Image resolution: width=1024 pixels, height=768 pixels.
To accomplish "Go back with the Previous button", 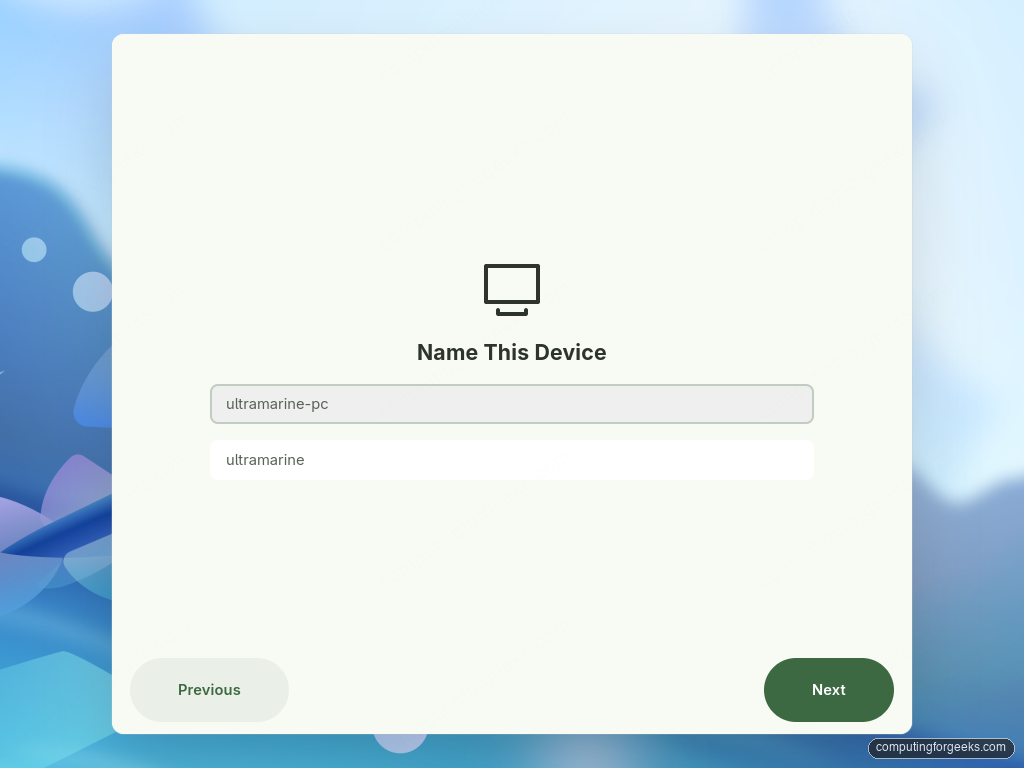I will coord(209,690).
